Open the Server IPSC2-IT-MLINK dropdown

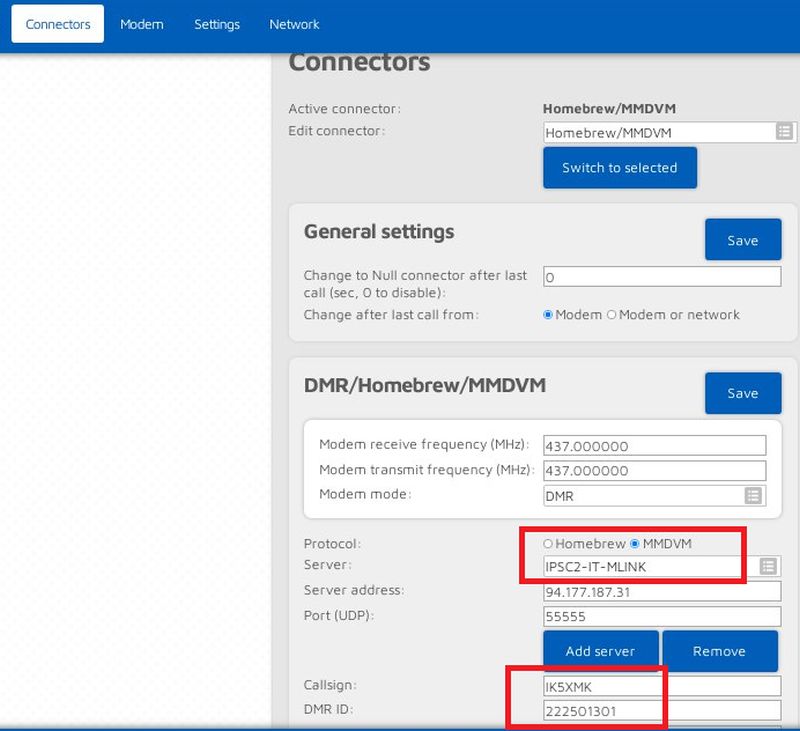662,566
